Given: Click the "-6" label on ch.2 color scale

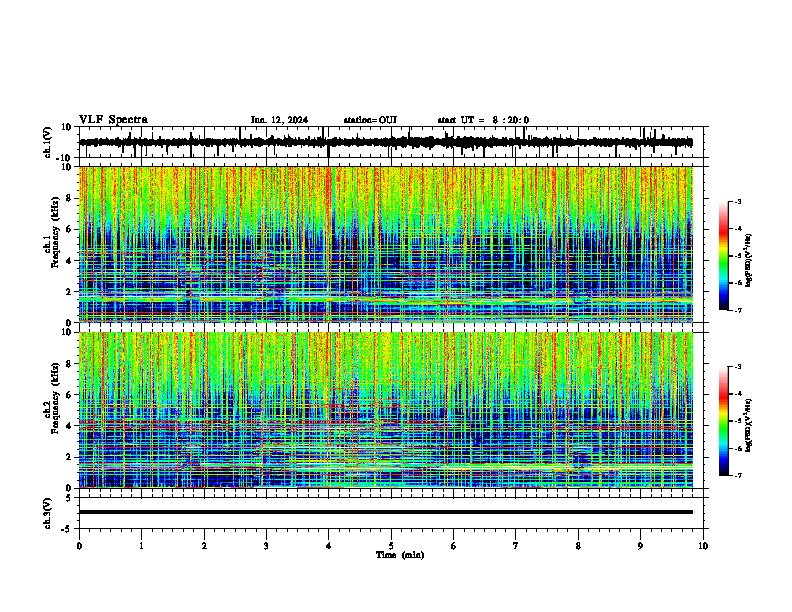Looking at the screenshot, I should (x=738, y=448).
